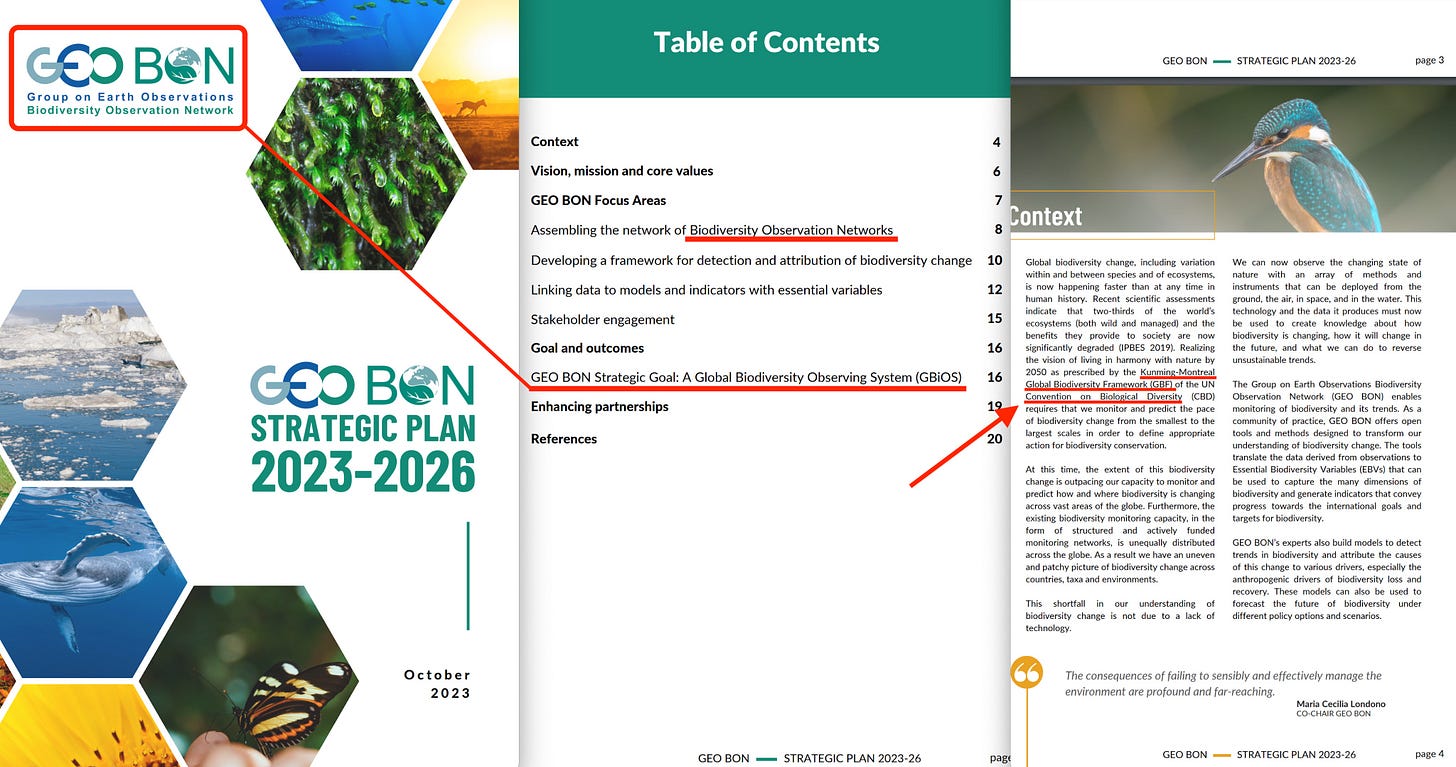
Task: Click page number 6 beside Vision entry
Action: [997, 171]
